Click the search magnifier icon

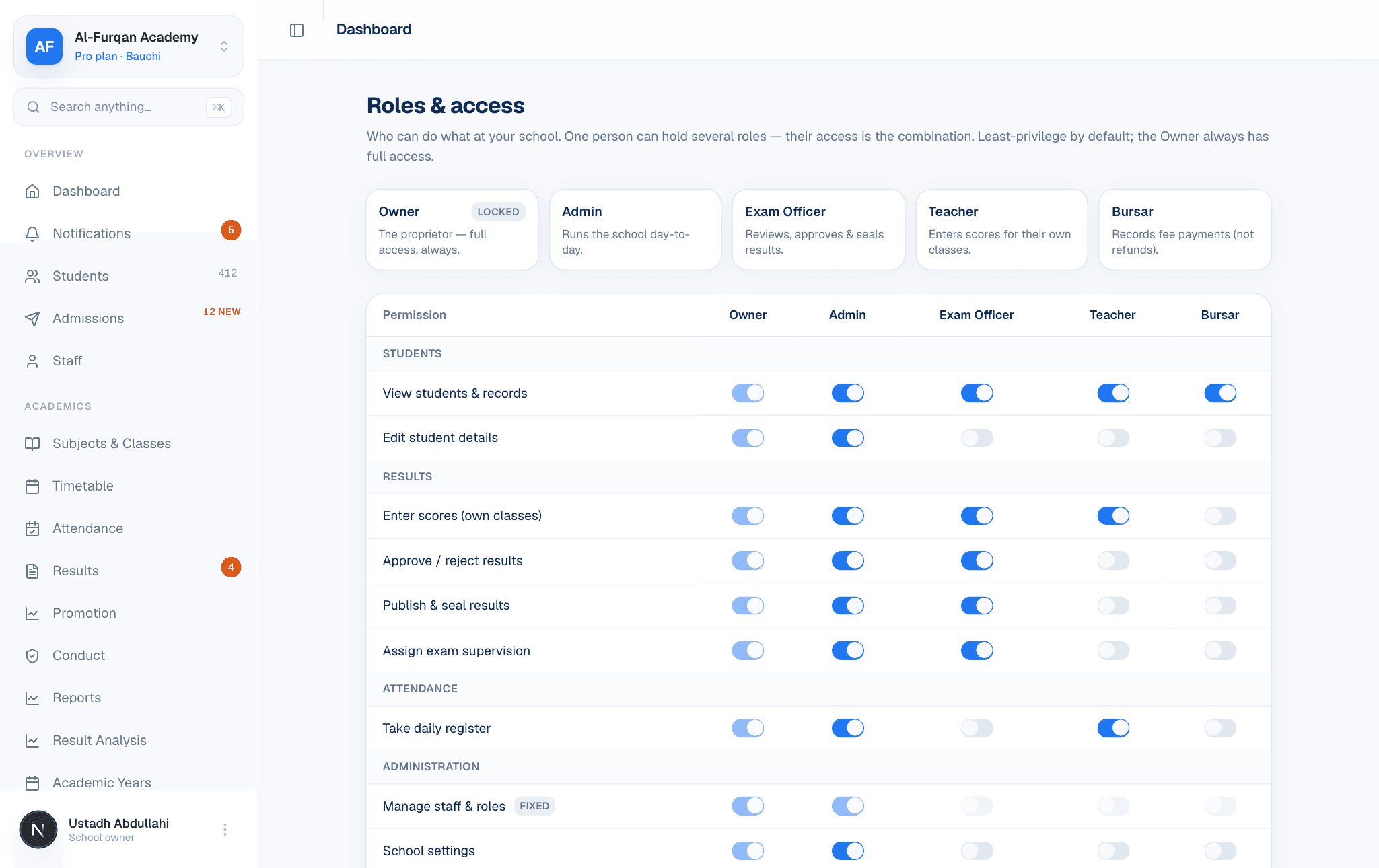[33, 107]
